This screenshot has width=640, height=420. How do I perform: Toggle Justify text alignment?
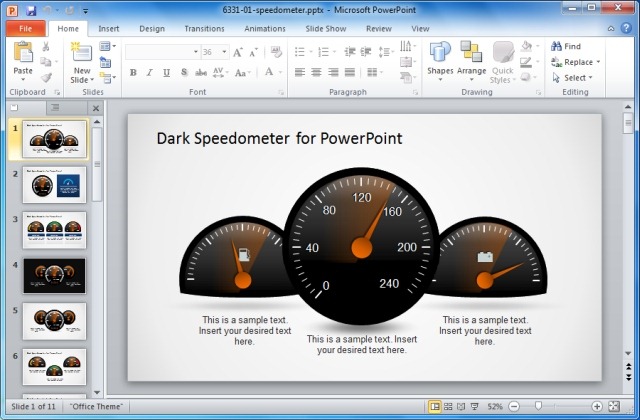350,73
